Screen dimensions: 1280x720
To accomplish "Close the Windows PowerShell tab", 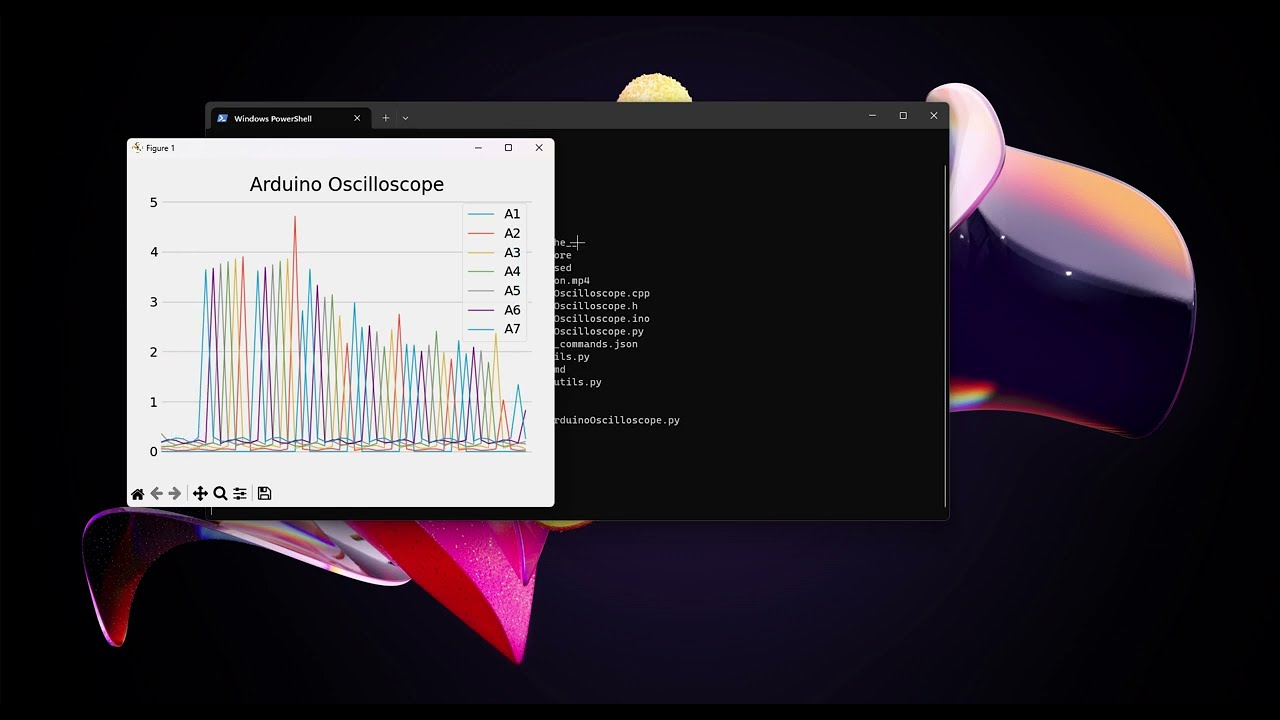I will [357, 118].
